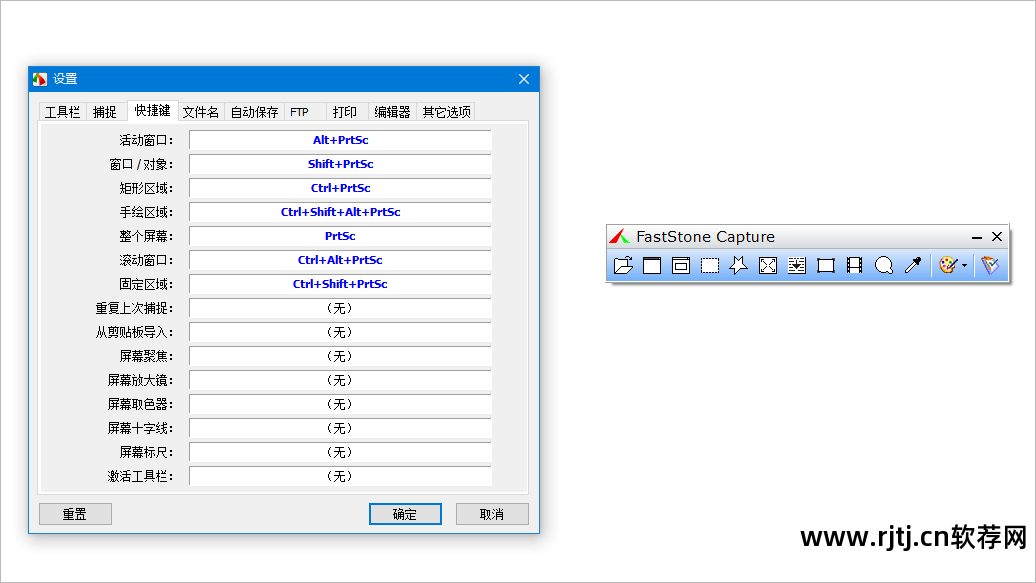Switch to the 捕捉 tab

point(104,112)
